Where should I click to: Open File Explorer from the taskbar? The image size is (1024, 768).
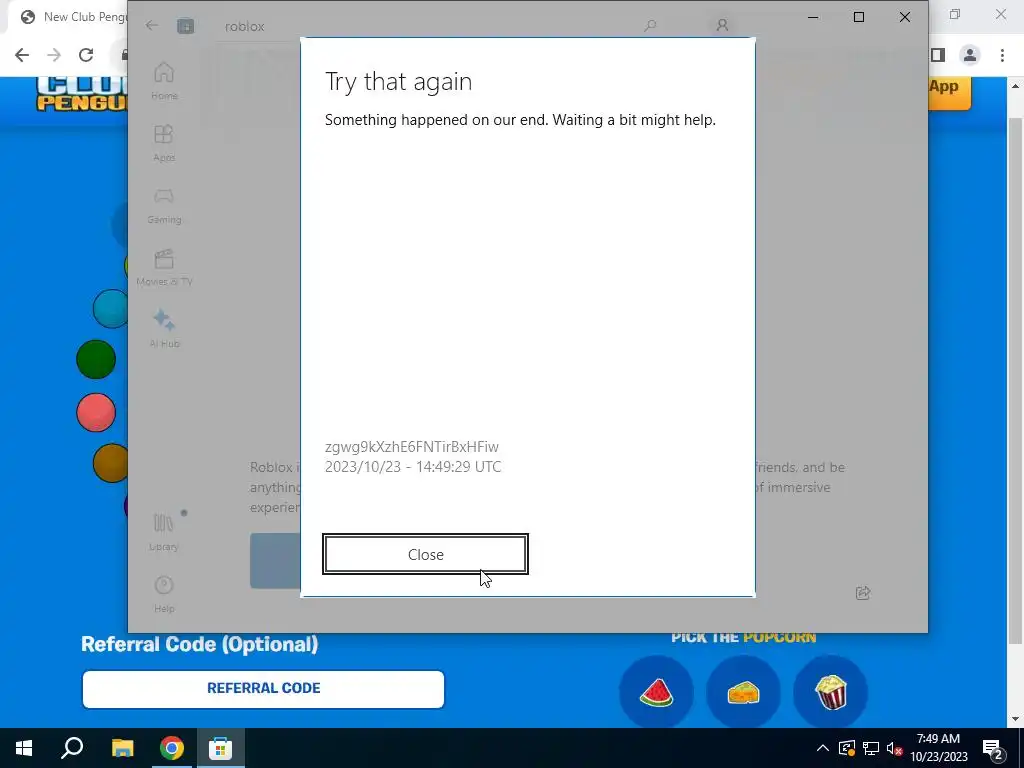click(x=122, y=748)
